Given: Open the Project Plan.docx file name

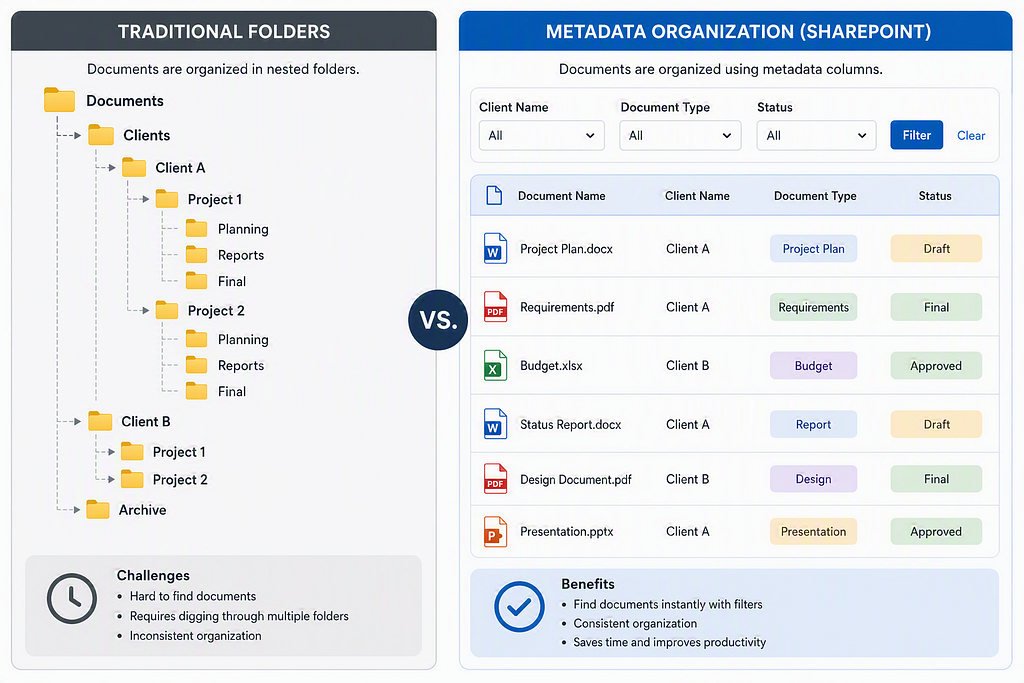Looking at the screenshot, I should 566,249.
